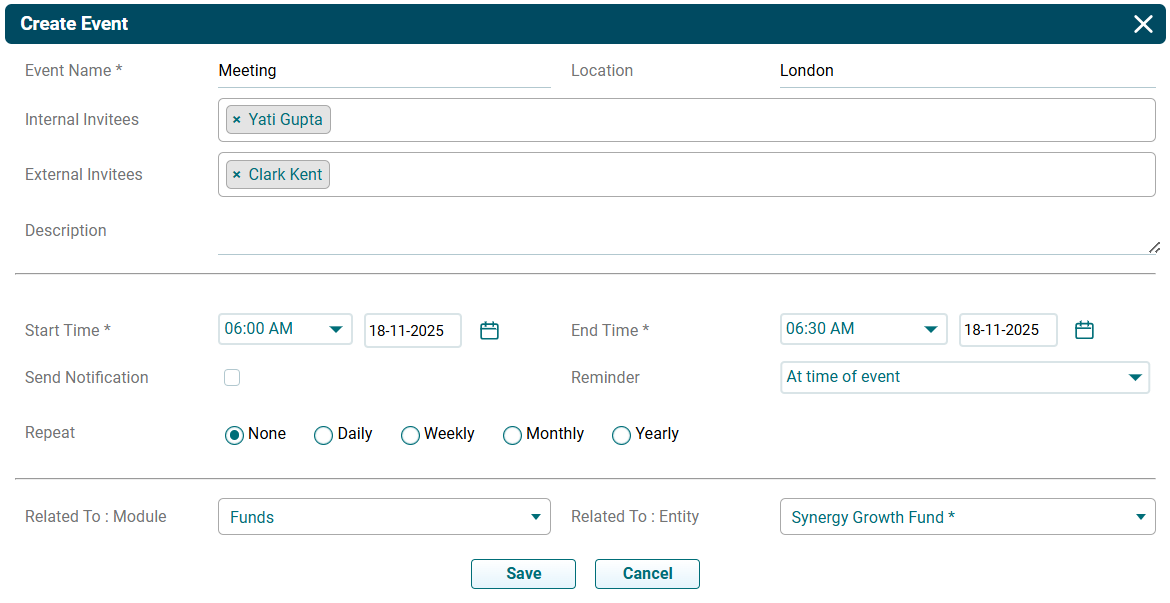Click the Event Name input field
This screenshot has width=1170, height=603.
pyautogui.click(x=383, y=71)
